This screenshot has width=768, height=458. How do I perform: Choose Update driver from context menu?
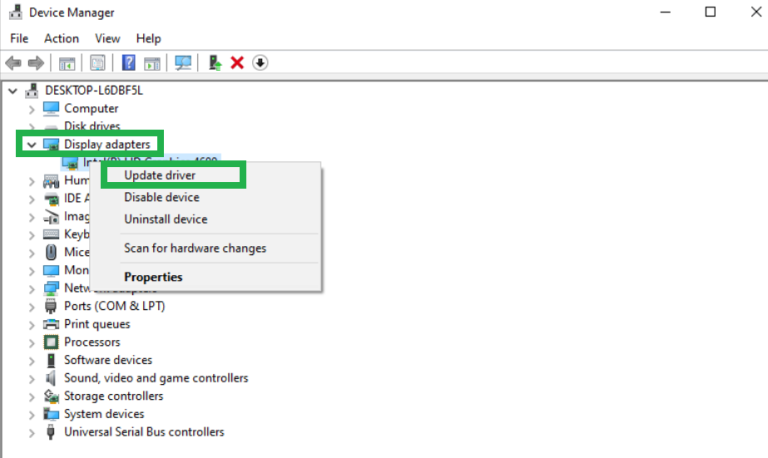click(160, 175)
